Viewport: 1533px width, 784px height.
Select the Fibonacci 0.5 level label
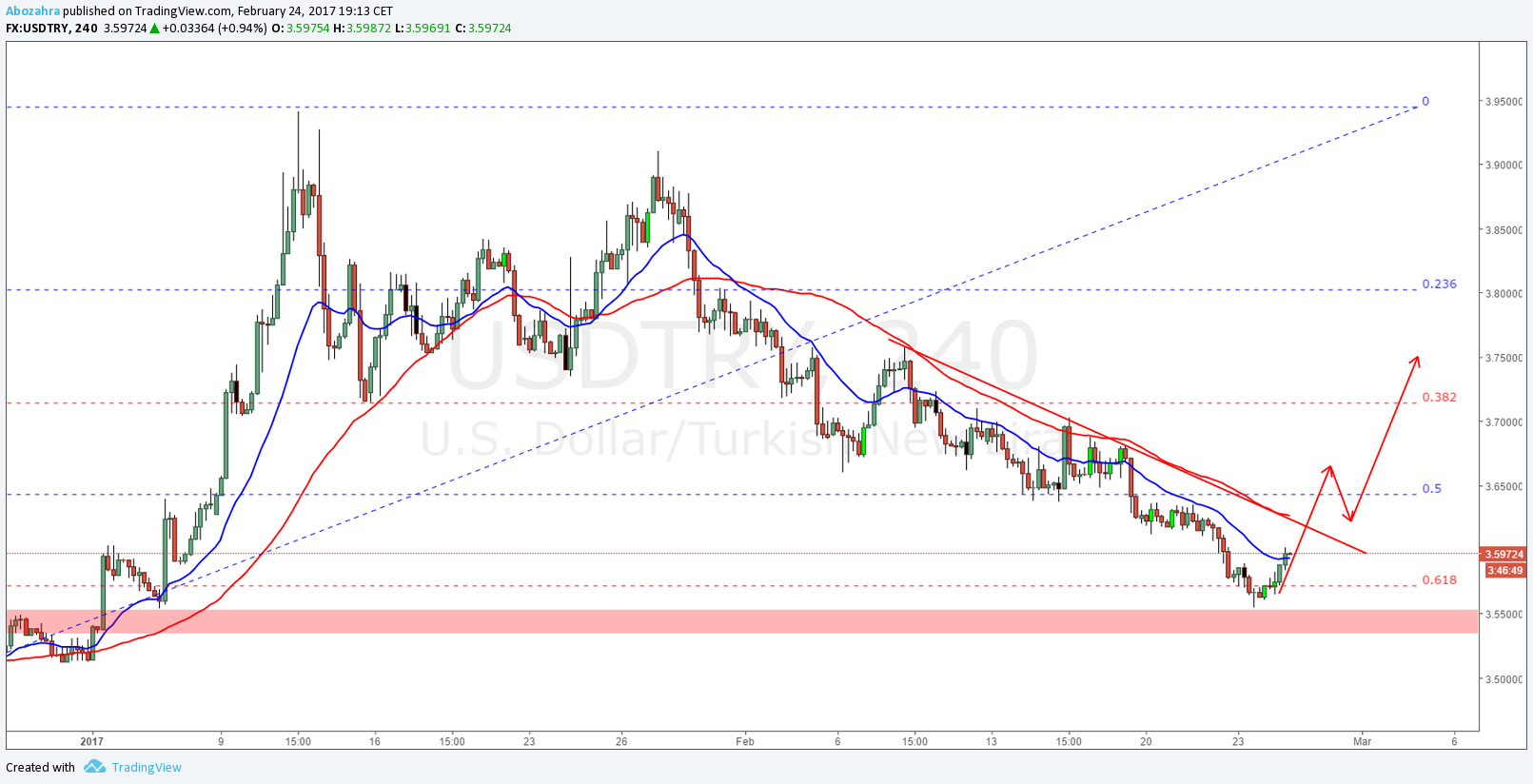tap(1431, 488)
